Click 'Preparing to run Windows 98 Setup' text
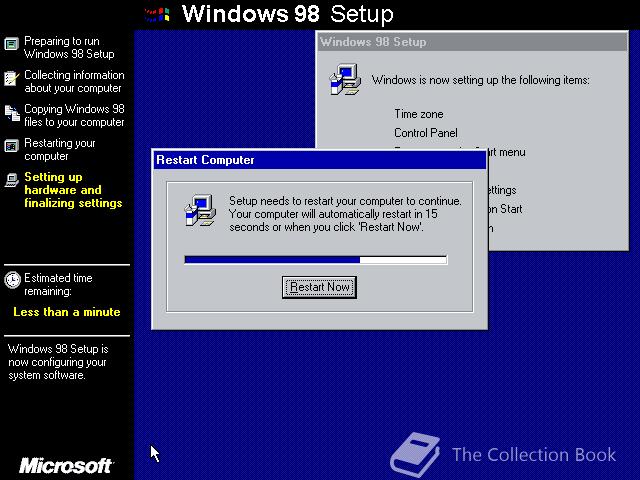Image resolution: width=640 pixels, height=480 pixels. pyautogui.click(x=69, y=47)
